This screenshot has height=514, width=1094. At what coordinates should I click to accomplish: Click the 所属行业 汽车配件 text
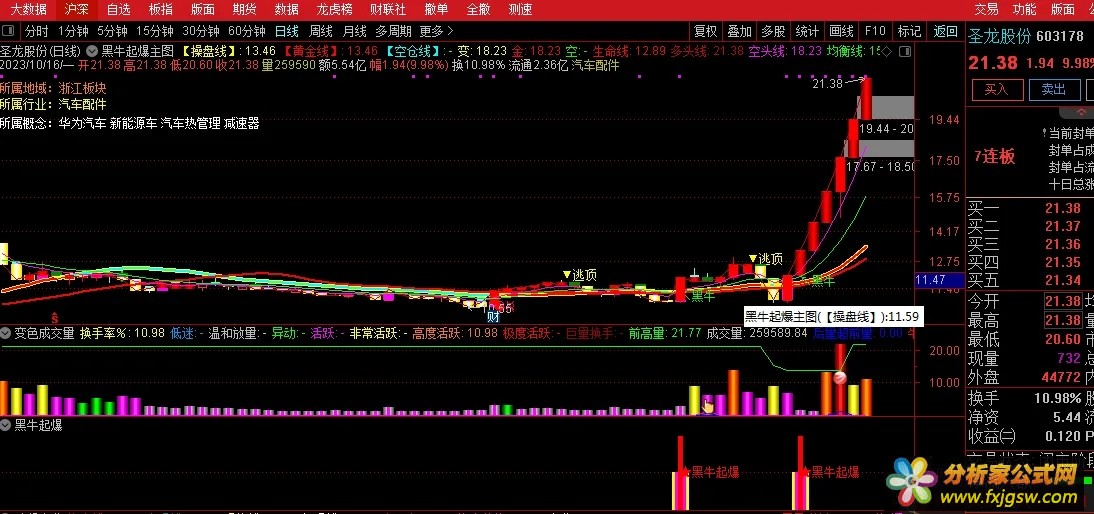[54, 105]
